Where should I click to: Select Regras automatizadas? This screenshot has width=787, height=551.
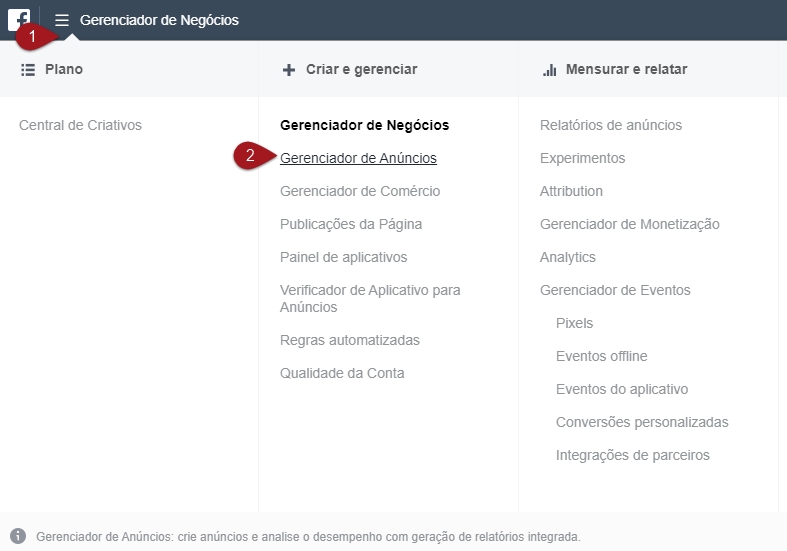tap(350, 340)
